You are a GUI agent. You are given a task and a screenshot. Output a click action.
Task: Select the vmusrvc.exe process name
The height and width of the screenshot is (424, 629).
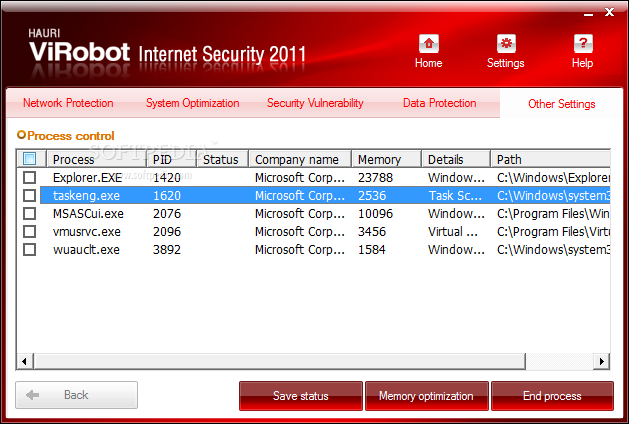point(87,231)
